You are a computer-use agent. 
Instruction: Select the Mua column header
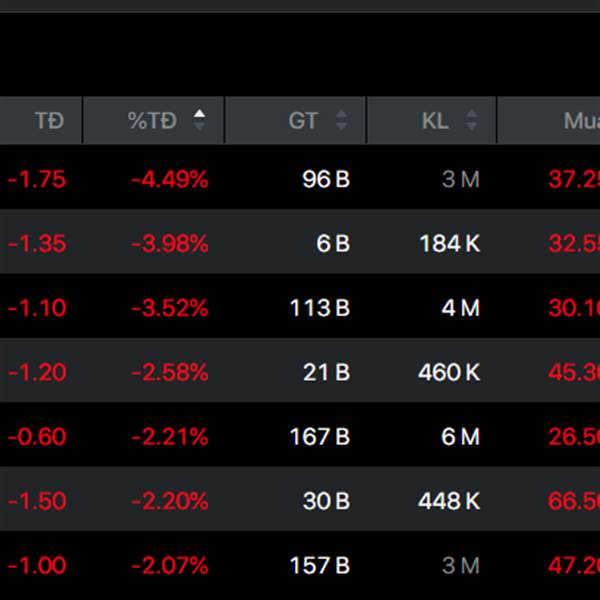tap(549, 120)
